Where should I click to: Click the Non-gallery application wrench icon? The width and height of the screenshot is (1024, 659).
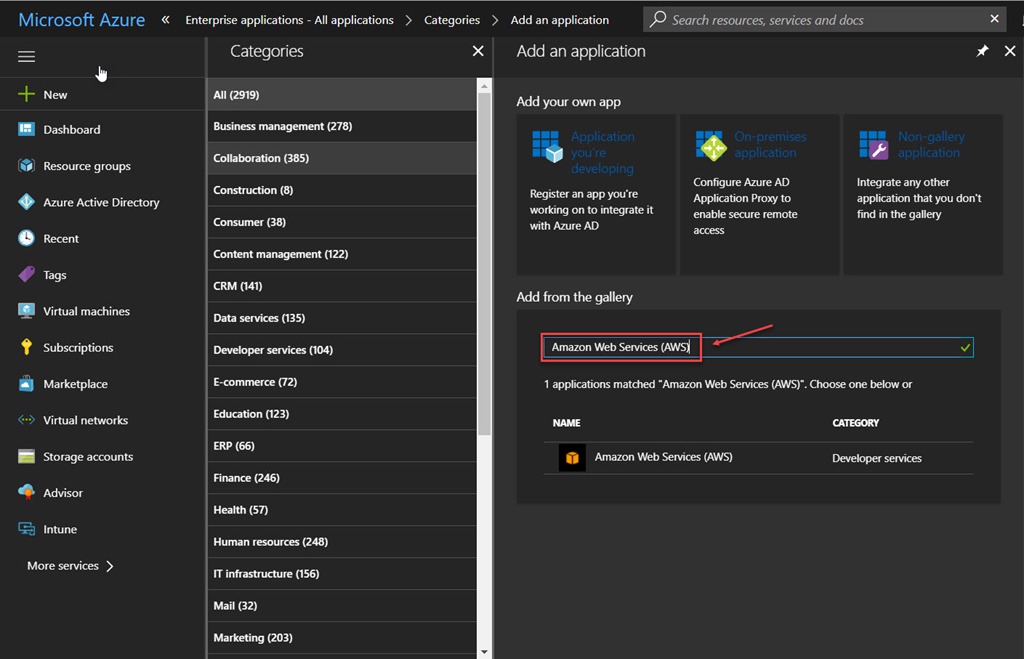tap(874, 145)
